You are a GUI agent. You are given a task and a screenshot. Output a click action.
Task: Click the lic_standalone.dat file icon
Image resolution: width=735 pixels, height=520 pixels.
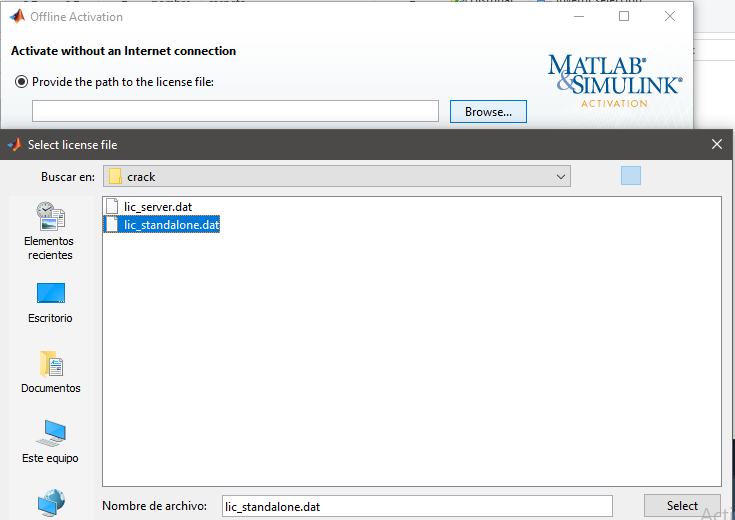(112, 224)
